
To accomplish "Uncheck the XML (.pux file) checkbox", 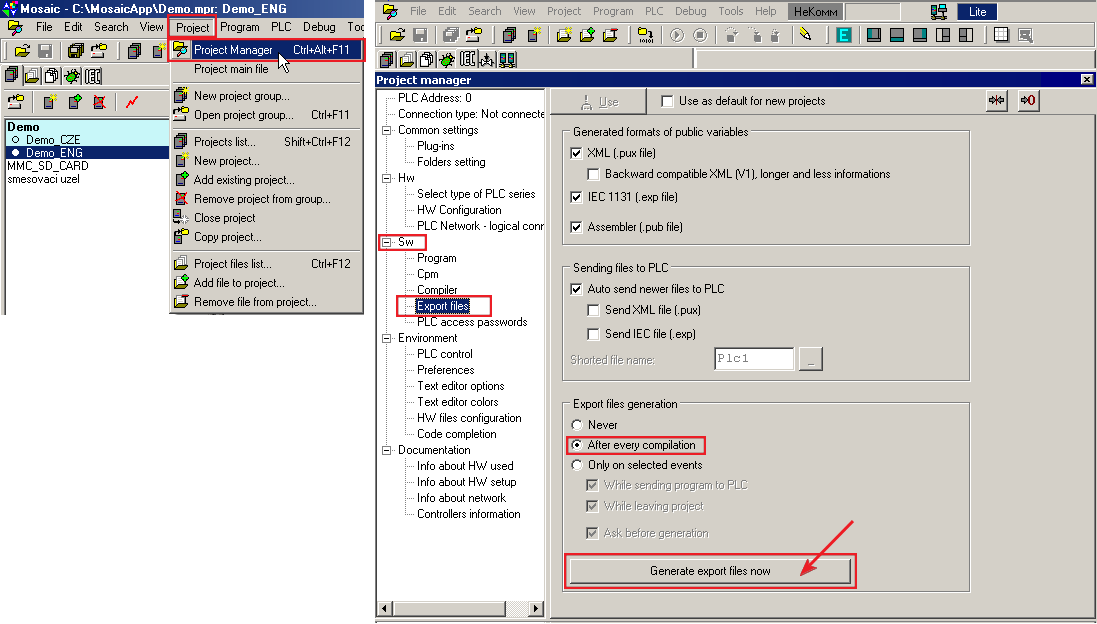I will 575,153.
